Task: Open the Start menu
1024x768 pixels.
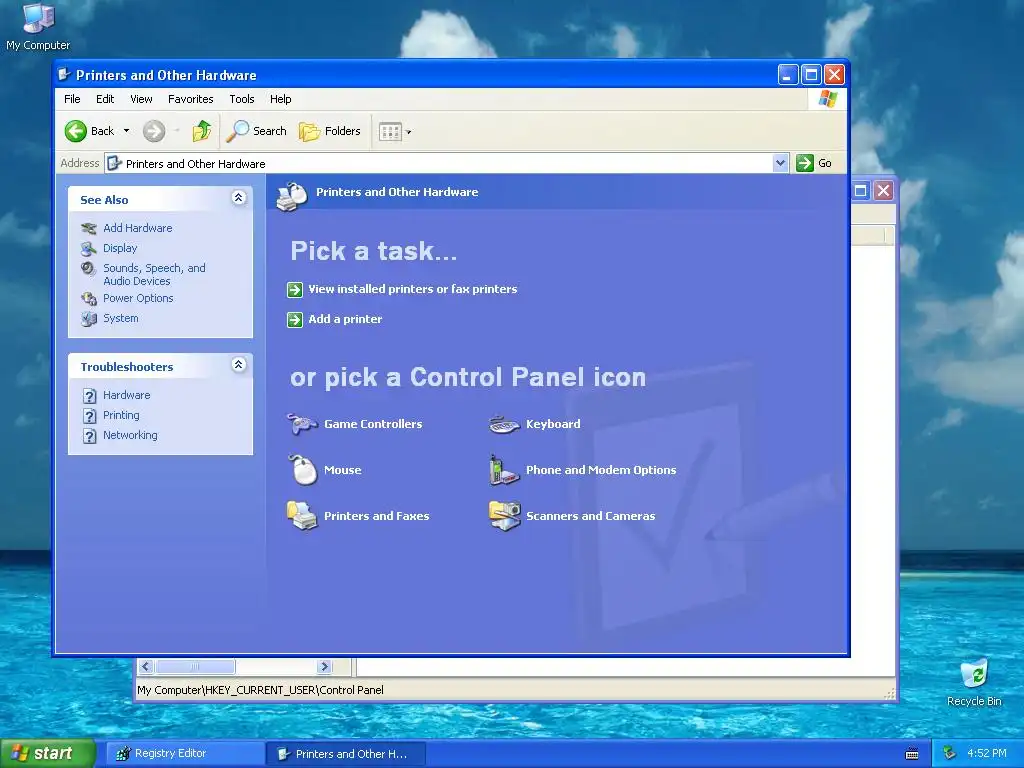Action: coord(47,754)
